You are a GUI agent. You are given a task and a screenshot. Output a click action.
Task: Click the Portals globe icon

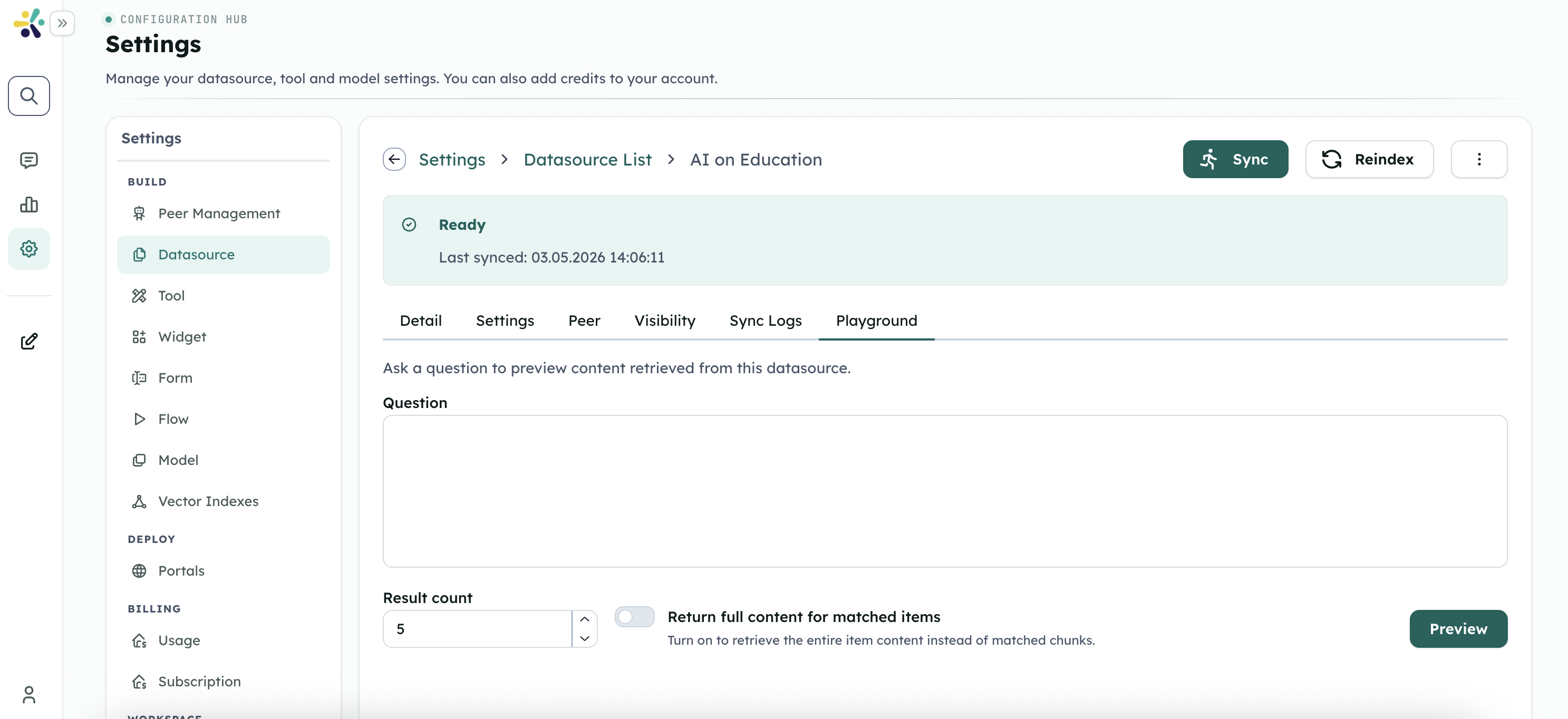(x=139, y=570)
